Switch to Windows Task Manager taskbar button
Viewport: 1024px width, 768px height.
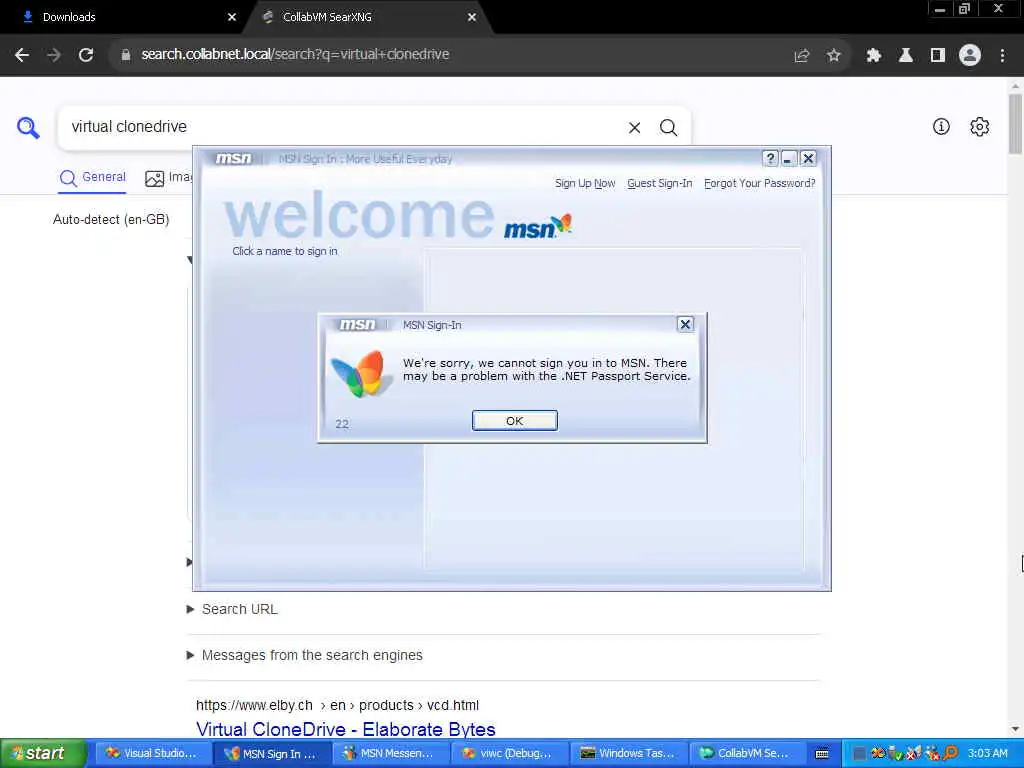628,753
